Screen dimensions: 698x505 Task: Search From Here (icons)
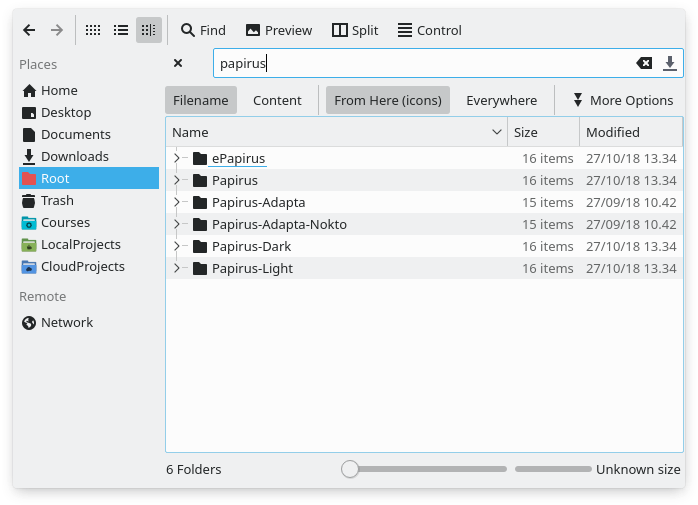pyautogui.click(x=388, y=100)
